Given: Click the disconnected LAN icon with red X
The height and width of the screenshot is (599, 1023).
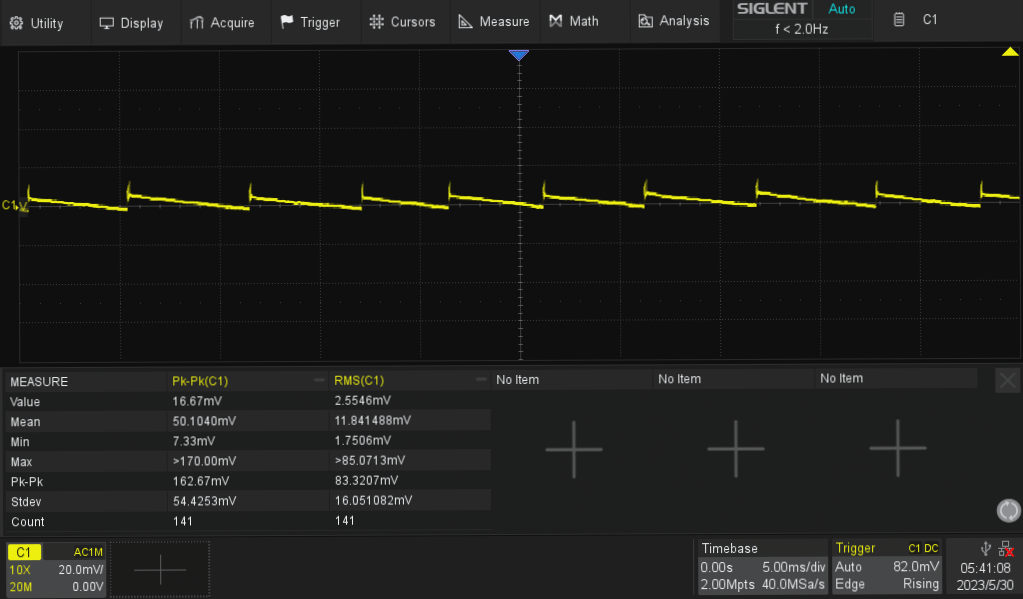Looking at the screenshot, I should click(x=1006, y=548).
